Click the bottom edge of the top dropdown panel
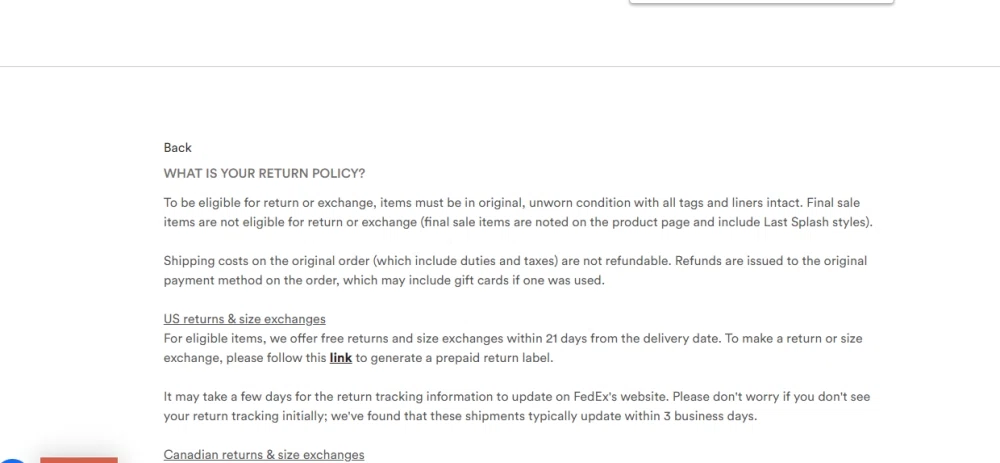 pos(761,3)
